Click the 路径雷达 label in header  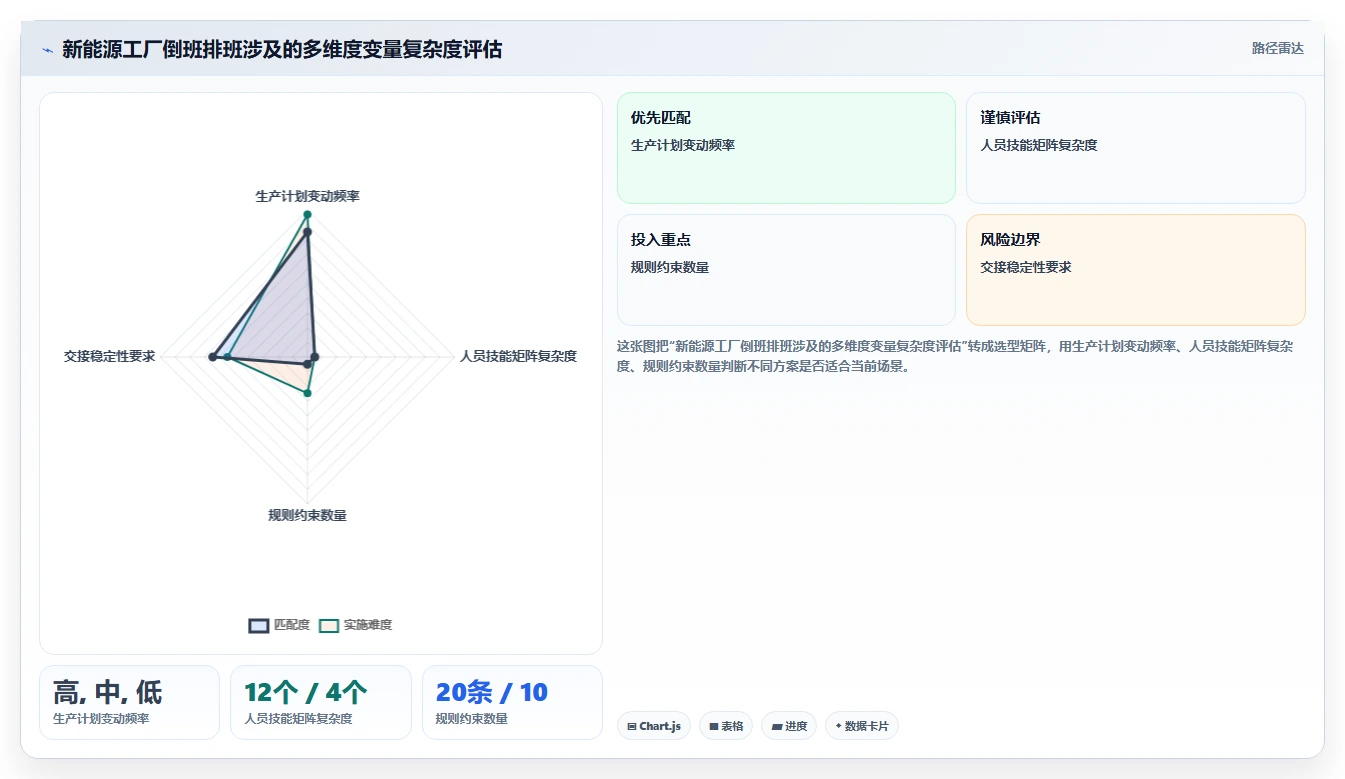(x=1277, y=48)
